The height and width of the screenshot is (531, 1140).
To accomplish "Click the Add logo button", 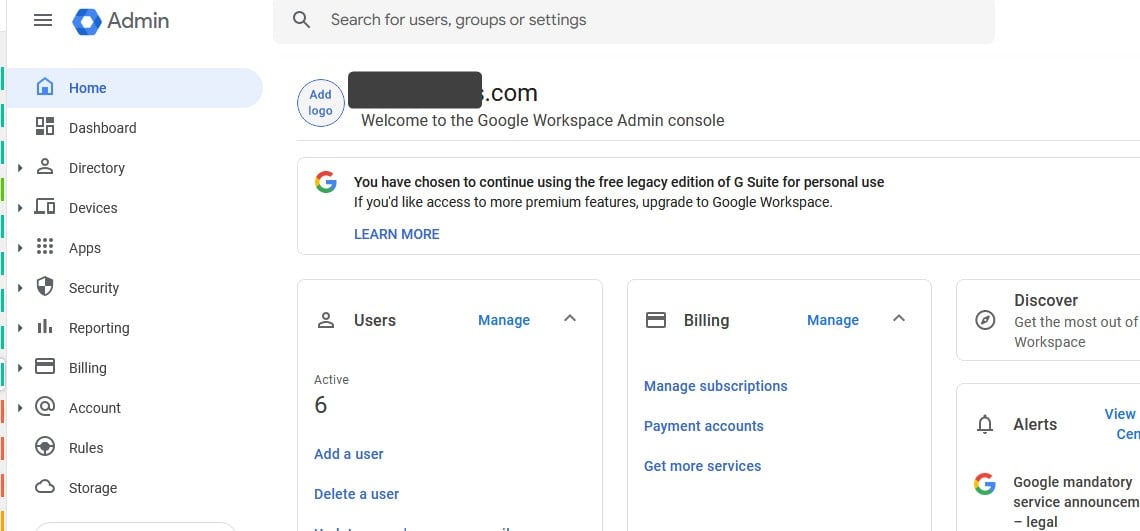I will [x=321, y=102].
